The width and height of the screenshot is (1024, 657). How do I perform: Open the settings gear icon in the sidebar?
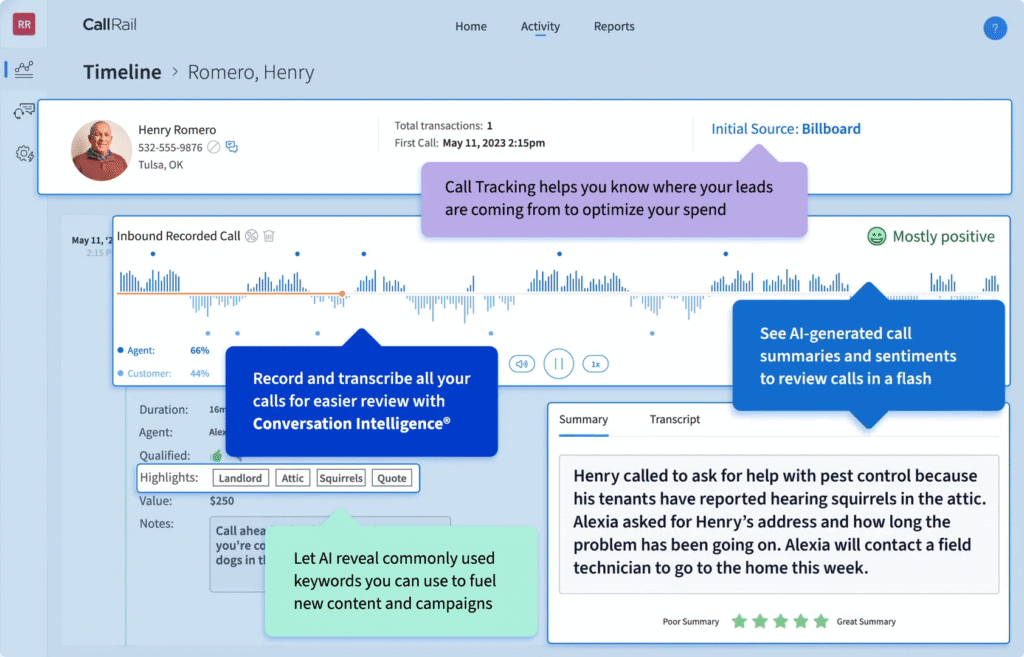pyautogui.click(x=22, y=153)
